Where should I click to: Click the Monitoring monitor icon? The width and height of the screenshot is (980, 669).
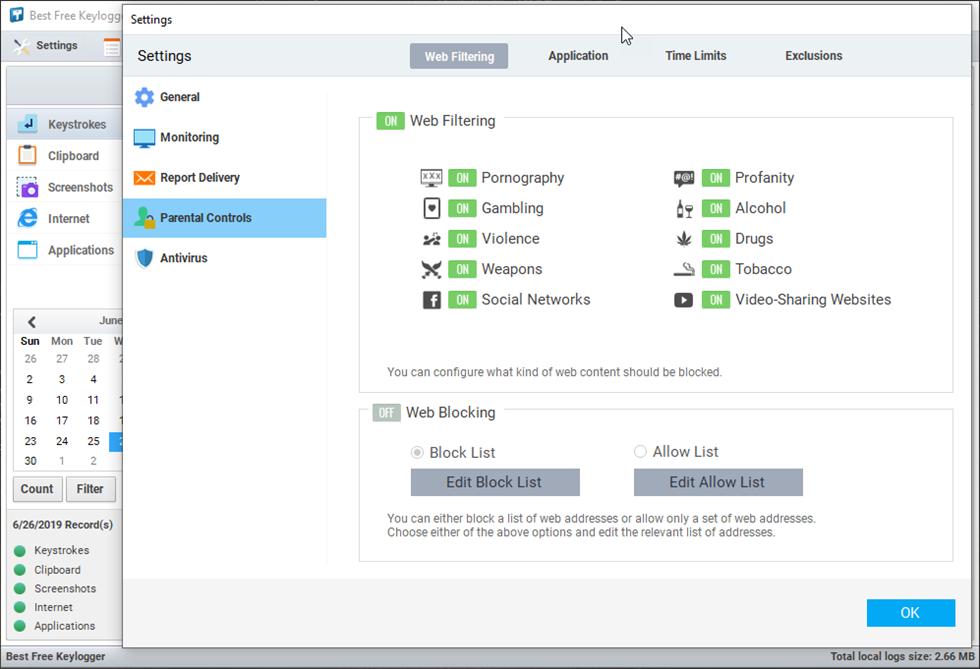[x=144, y=138]
